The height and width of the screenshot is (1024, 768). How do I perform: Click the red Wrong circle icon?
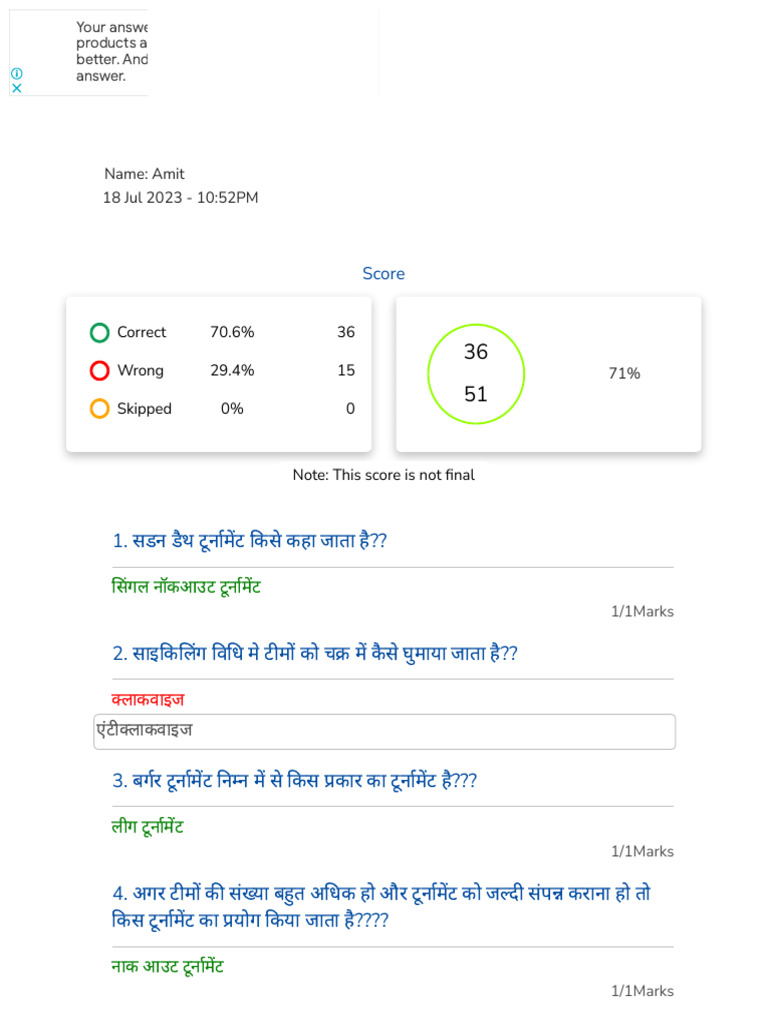click(99, 370)
